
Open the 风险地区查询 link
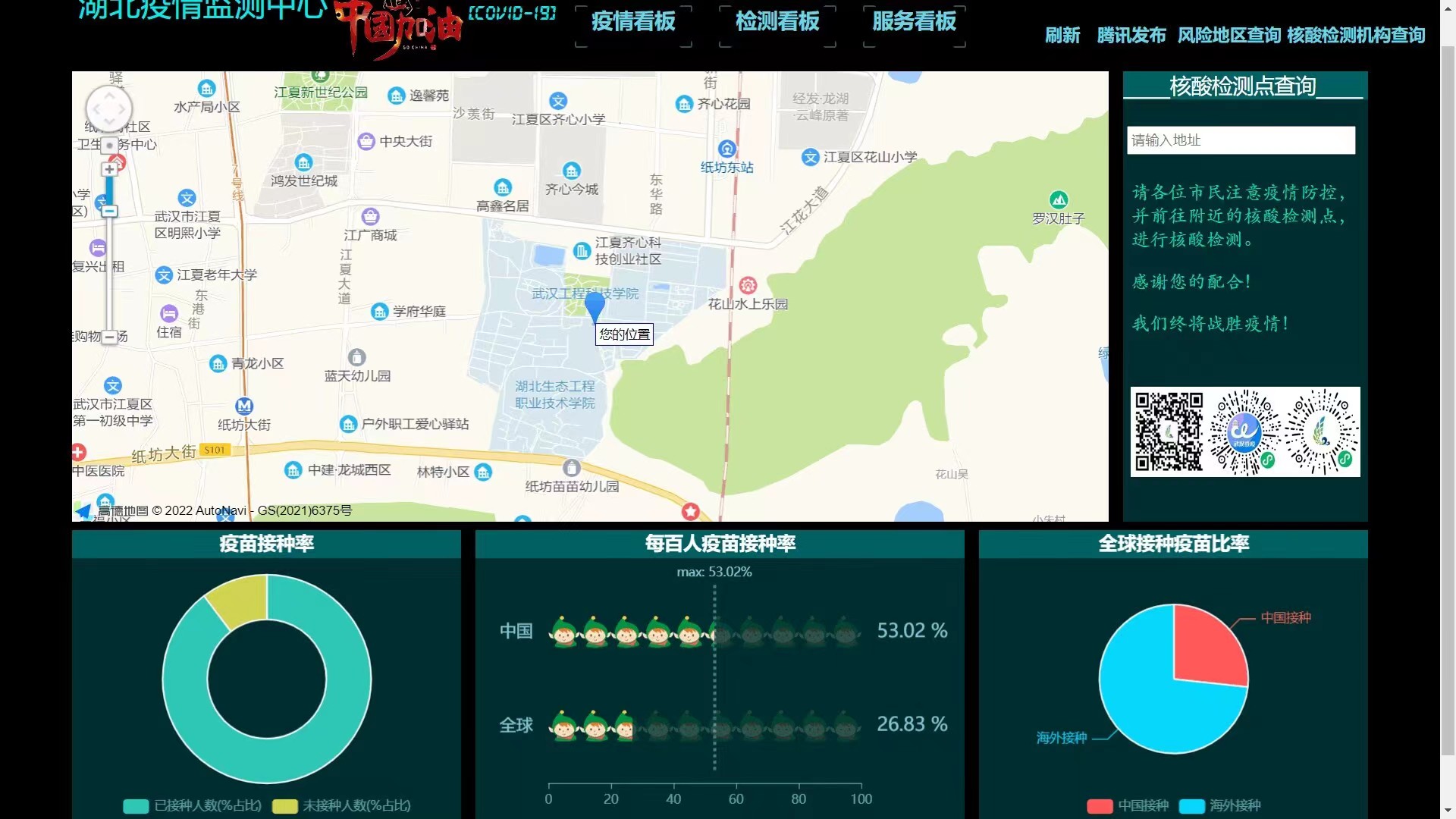pos(1228,36)
